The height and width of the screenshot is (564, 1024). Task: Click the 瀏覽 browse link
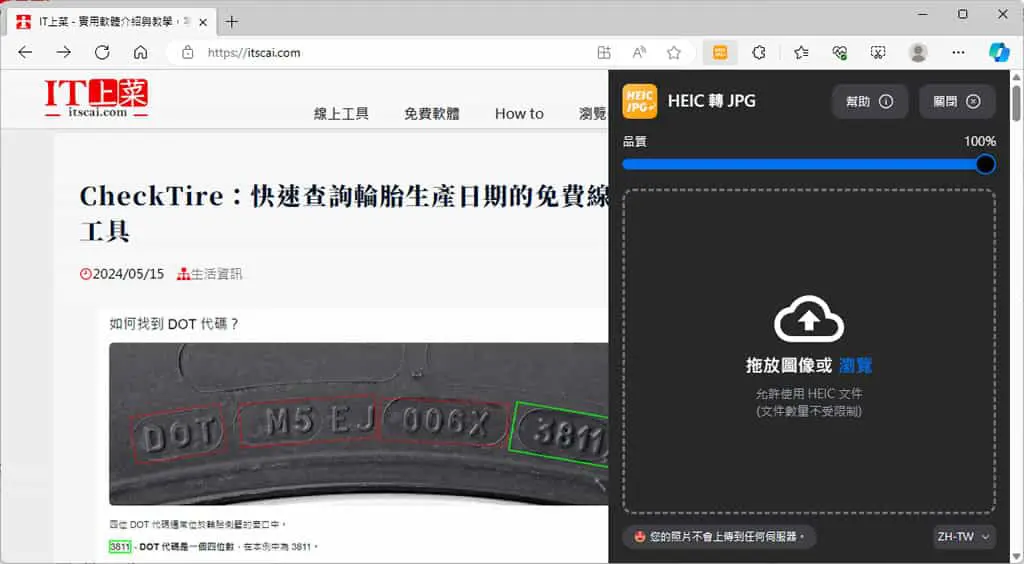(x=856, y=366)
